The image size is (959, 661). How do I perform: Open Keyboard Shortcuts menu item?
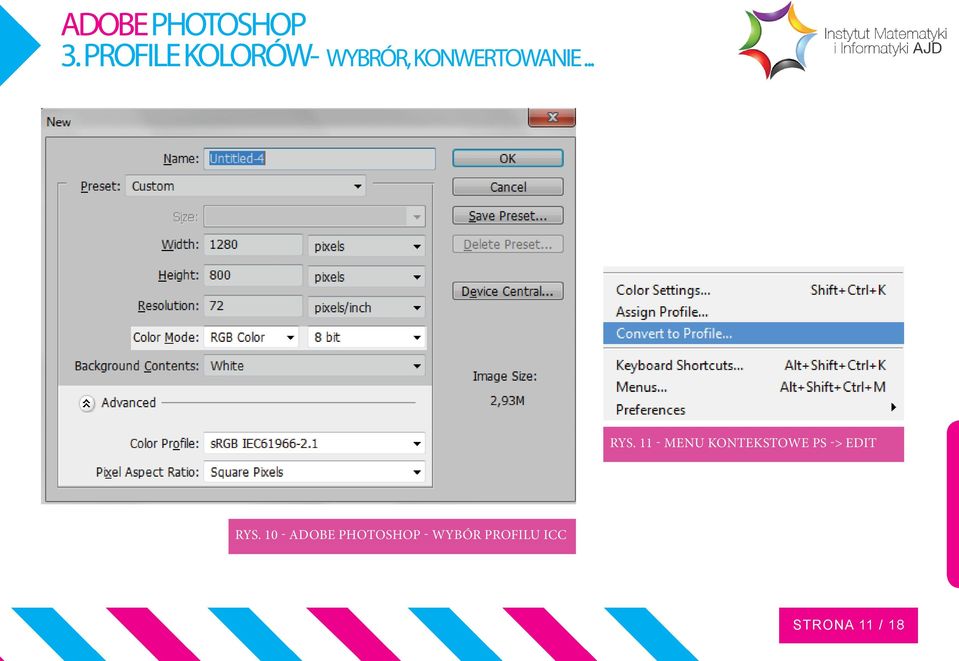pos(753,366)
